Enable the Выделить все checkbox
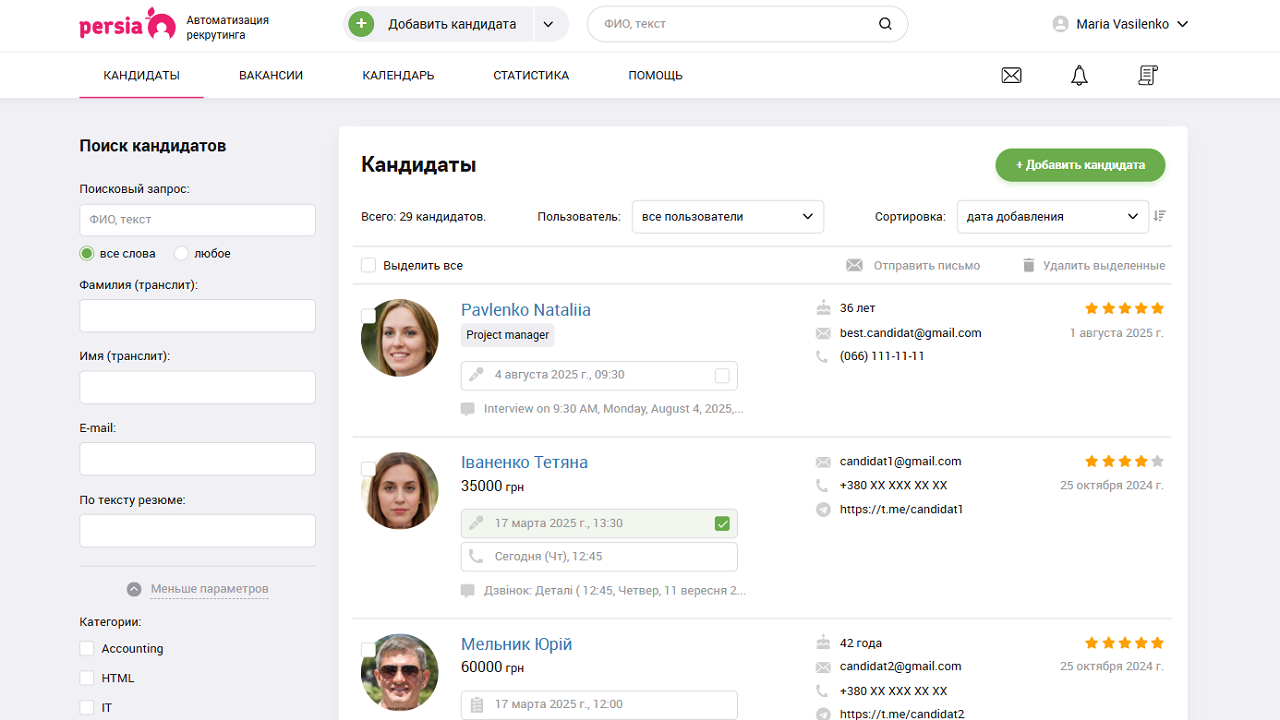The width and height of the screenshot is (1280, 720). (x=369, y=265)
